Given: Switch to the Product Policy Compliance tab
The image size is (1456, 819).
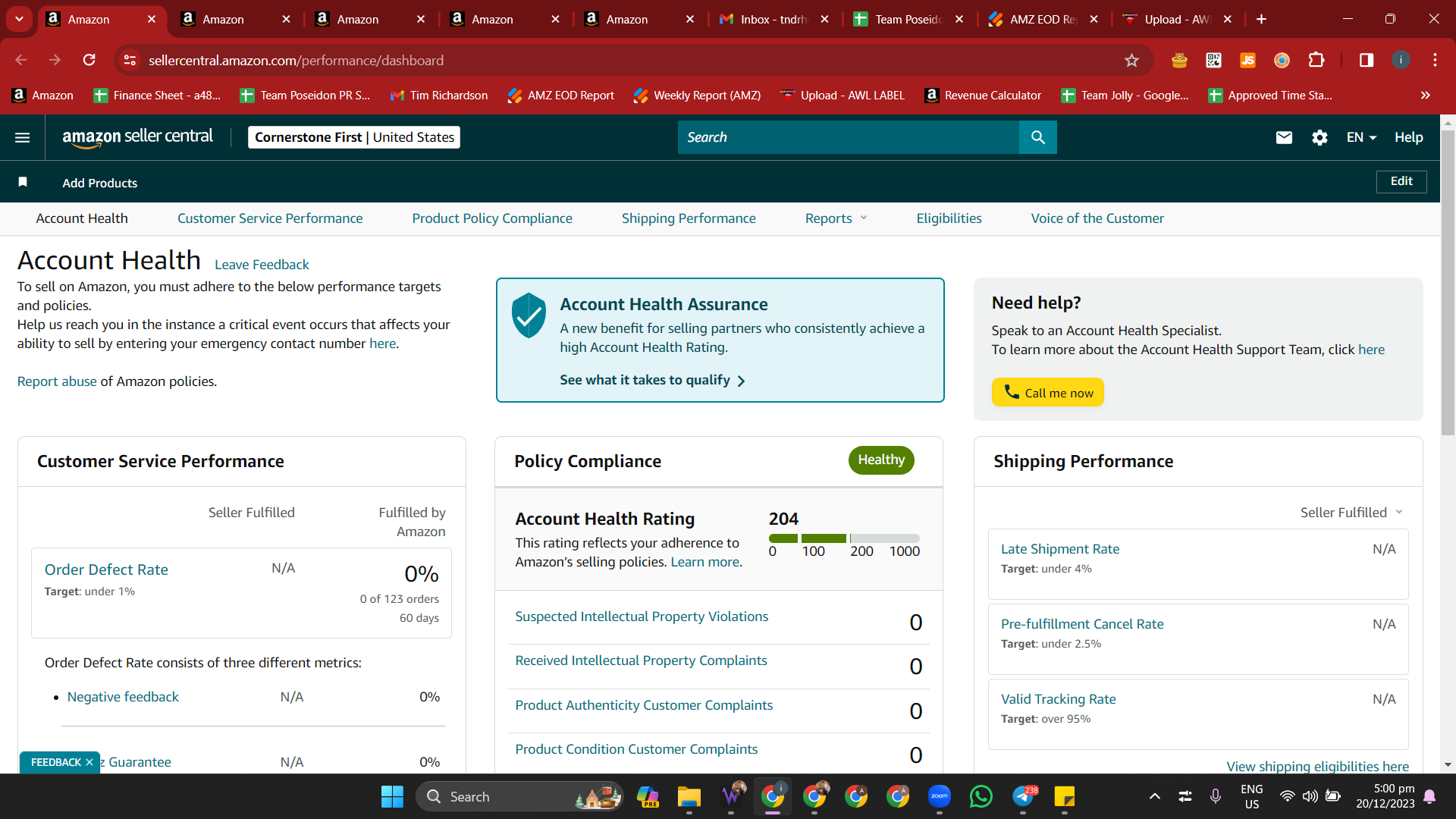Looking at the screenshot, I should pos(492,218).
